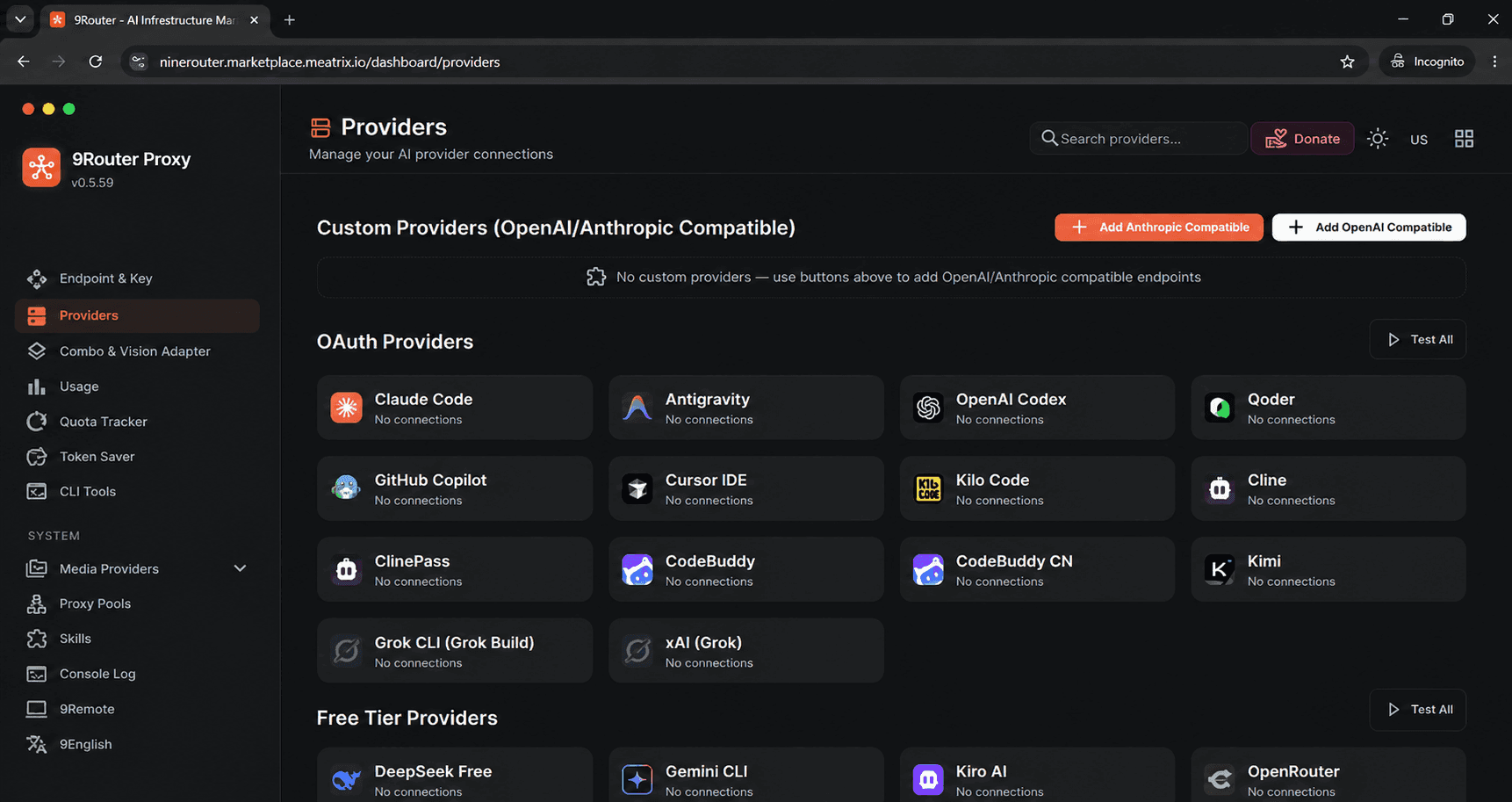Open the Quota Tracker page
The height and width of the screenshot is (802, 1512).
[x=137, y=422]
